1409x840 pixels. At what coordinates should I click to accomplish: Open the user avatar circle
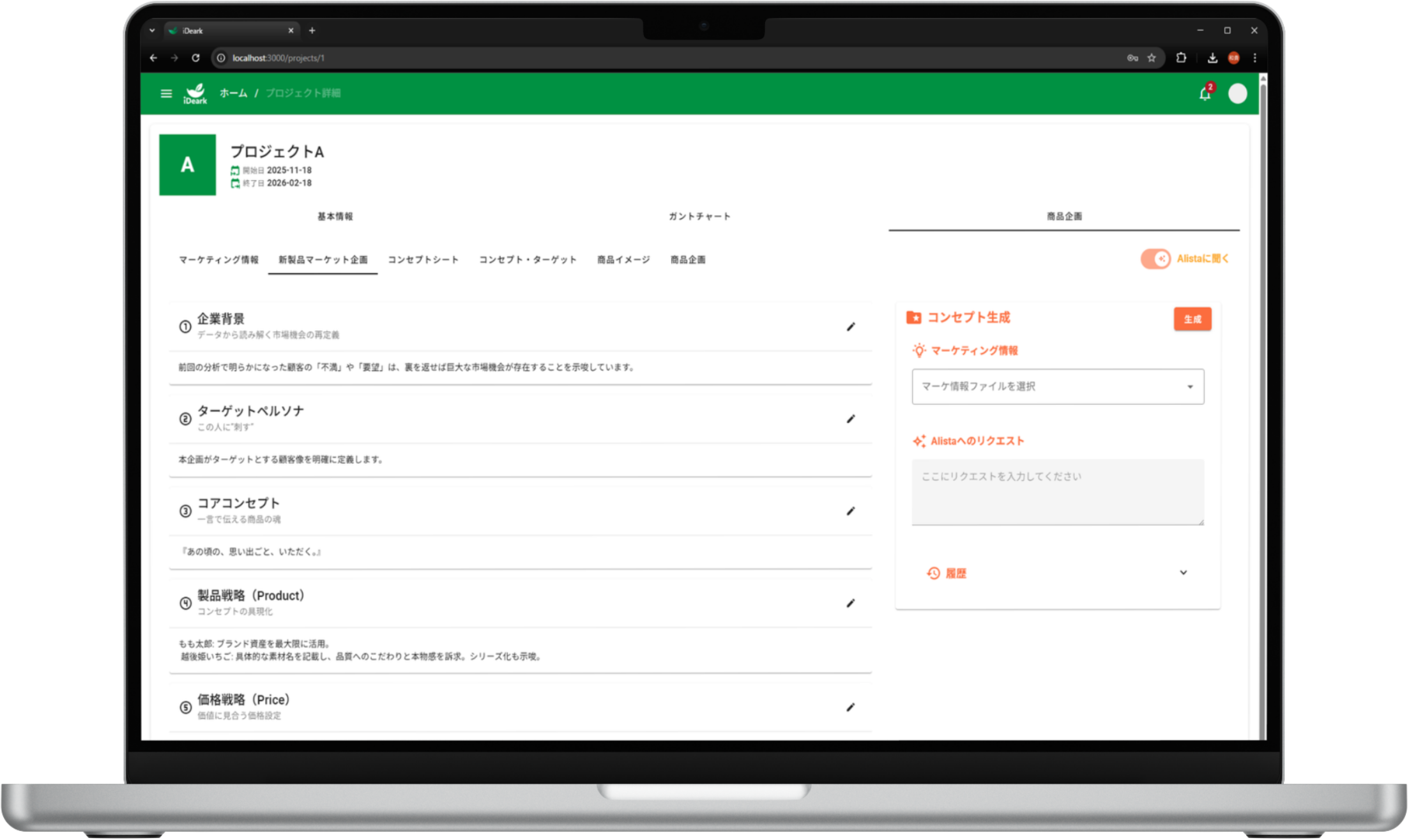(1237, 94)
